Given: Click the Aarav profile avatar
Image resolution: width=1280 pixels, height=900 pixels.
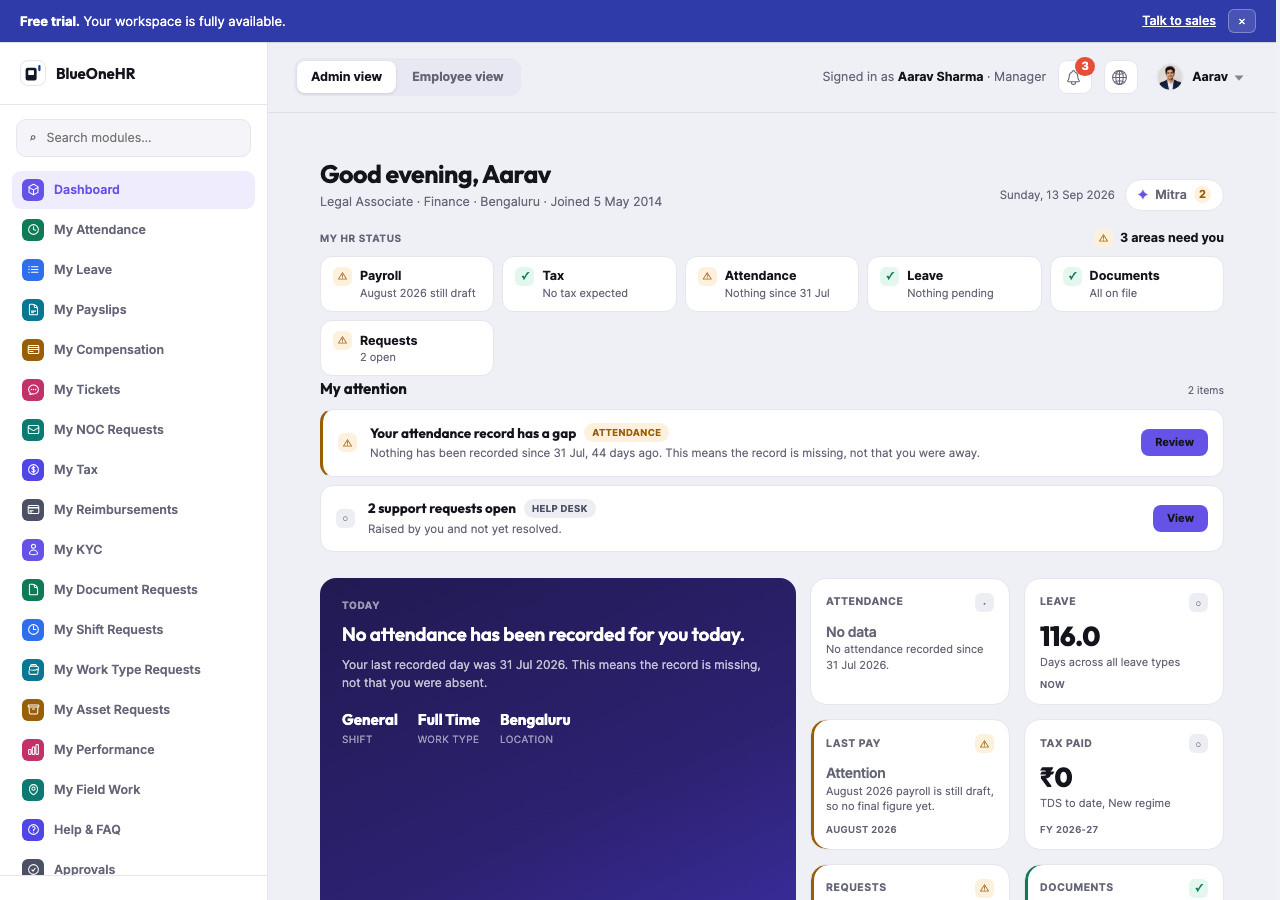Looking at the screenshot, I should (1170, 77).
